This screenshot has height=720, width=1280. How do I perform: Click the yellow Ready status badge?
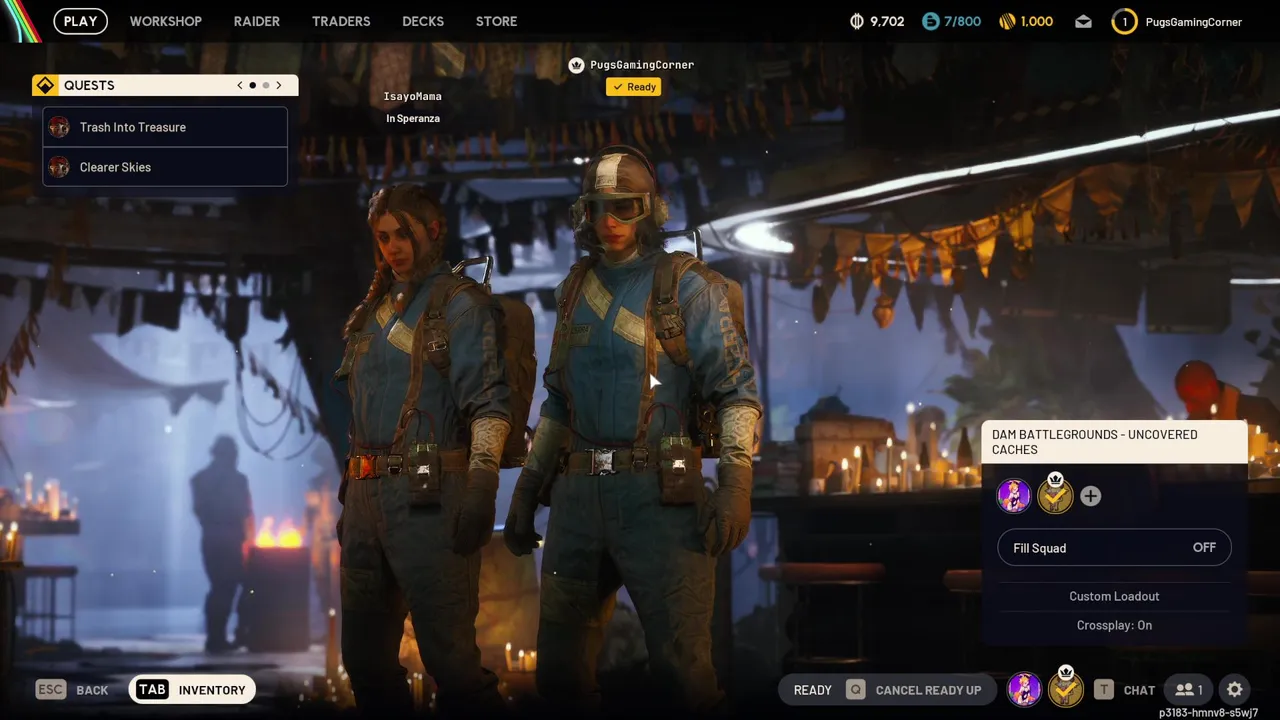(x=633, y=87)
